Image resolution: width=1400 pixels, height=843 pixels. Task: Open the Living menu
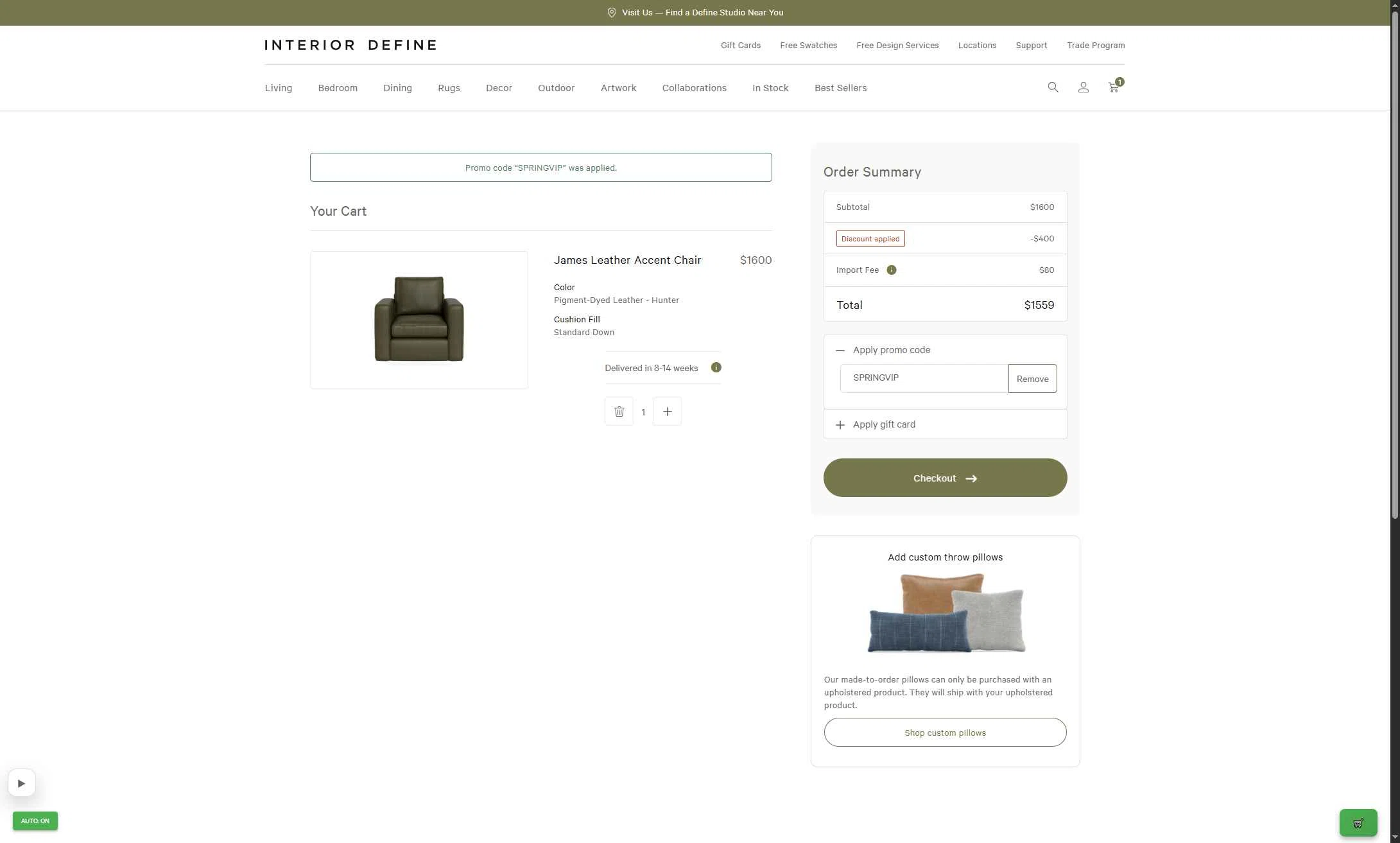coord(278,88)
